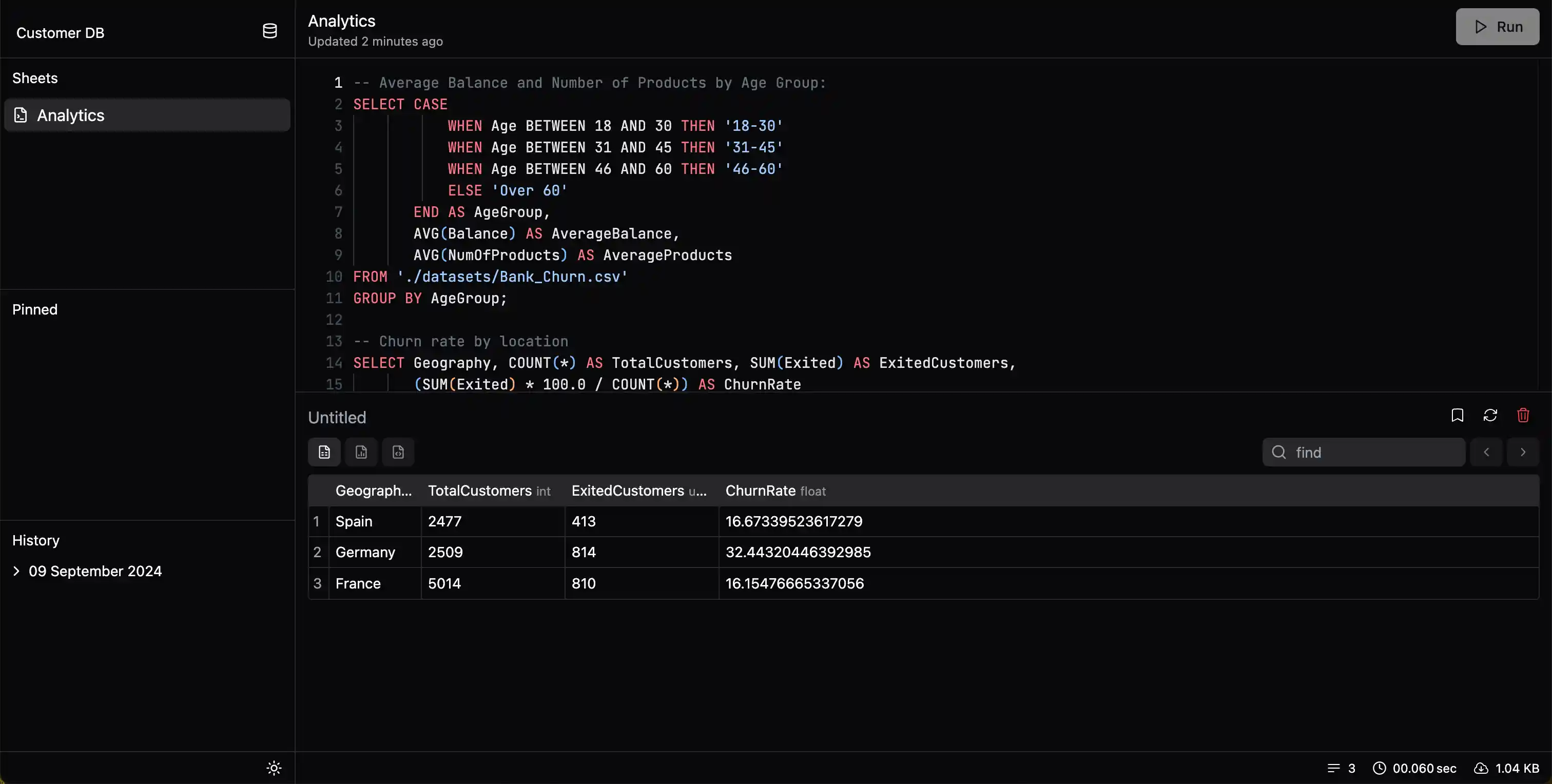The height and width of the screenshot is (784, 1552).
Task: Toggle light theme with sun icon
Action: (274, 768)
